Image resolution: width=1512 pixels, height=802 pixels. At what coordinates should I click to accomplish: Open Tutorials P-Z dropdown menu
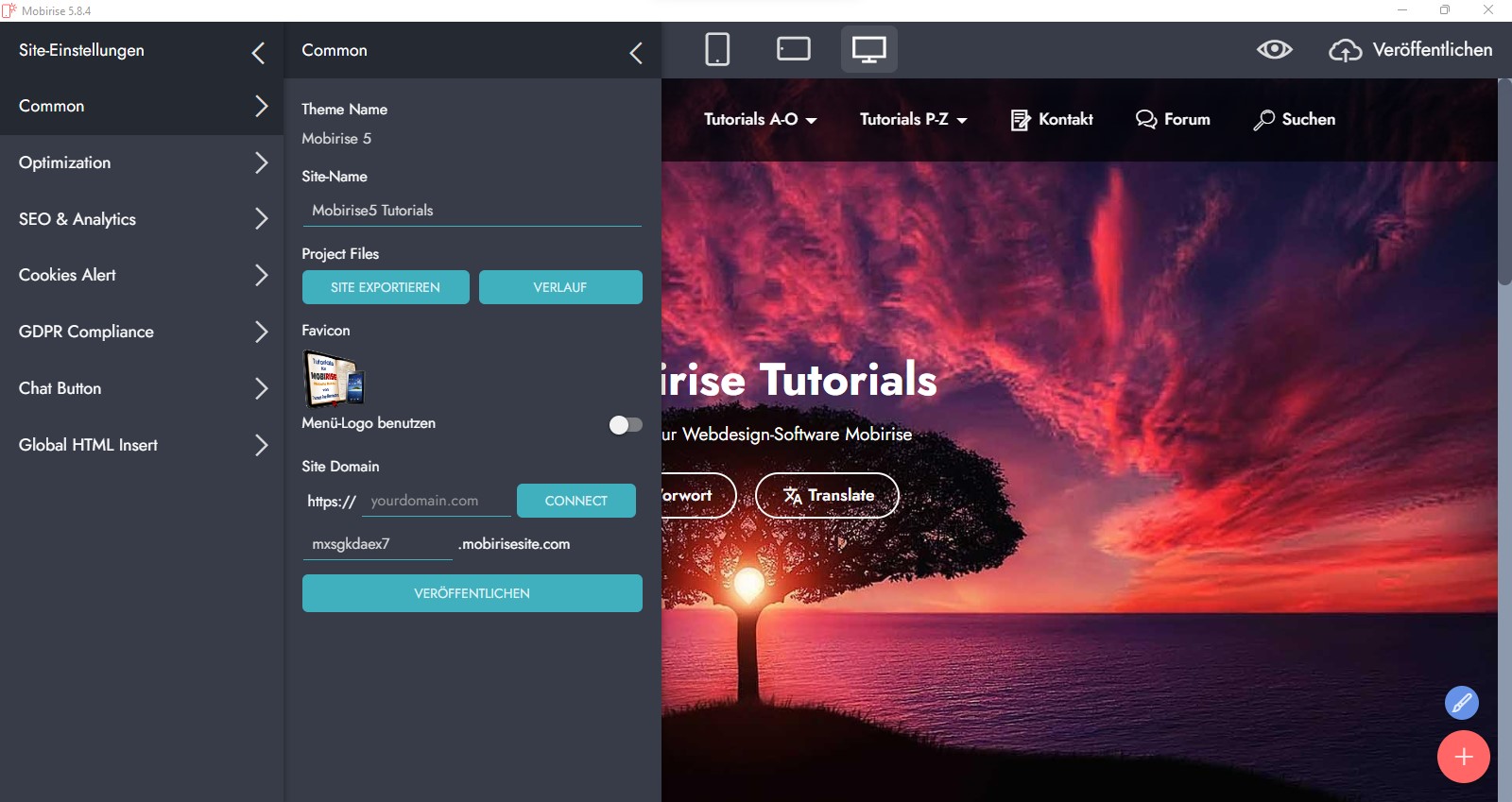point(913,120)
